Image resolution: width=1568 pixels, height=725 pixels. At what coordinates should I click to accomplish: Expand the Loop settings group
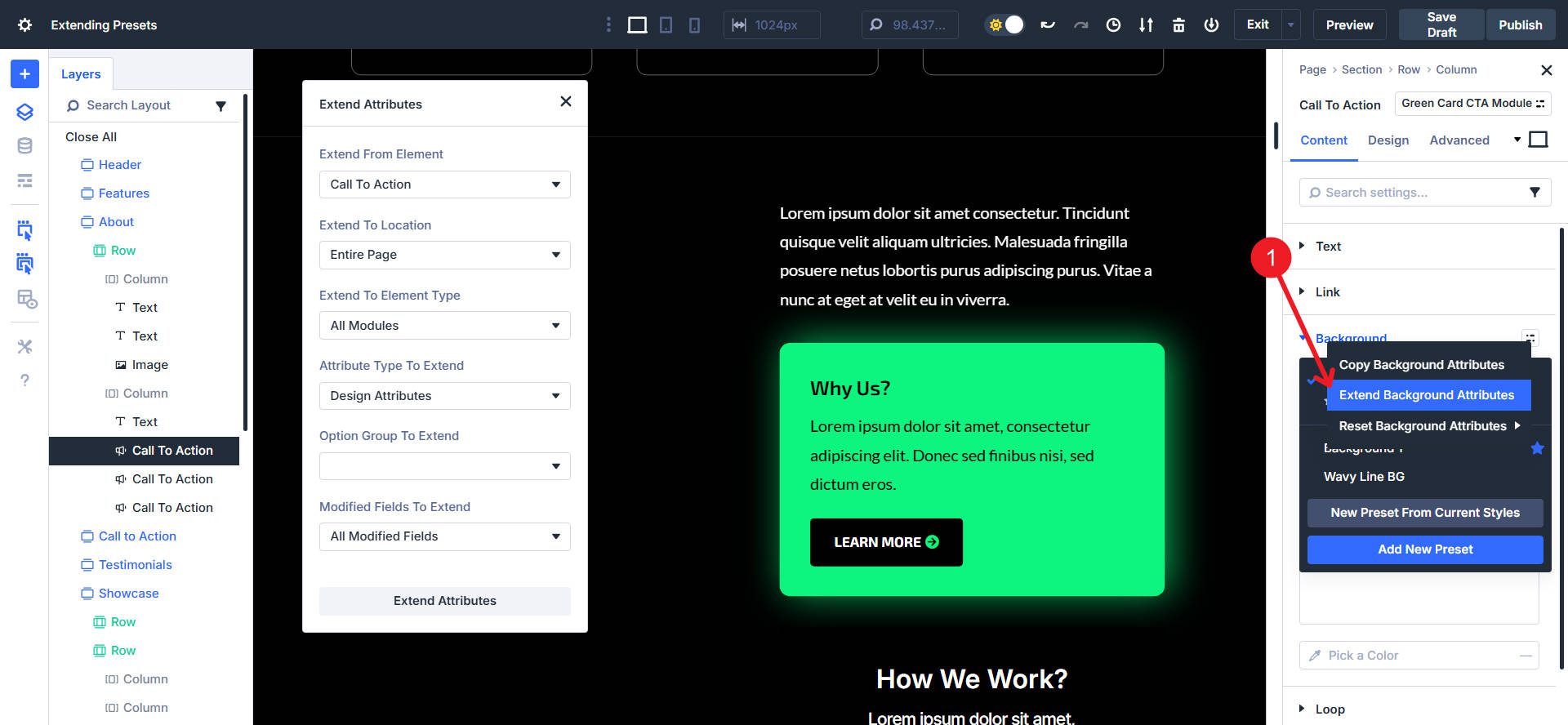pos(1330,709)
